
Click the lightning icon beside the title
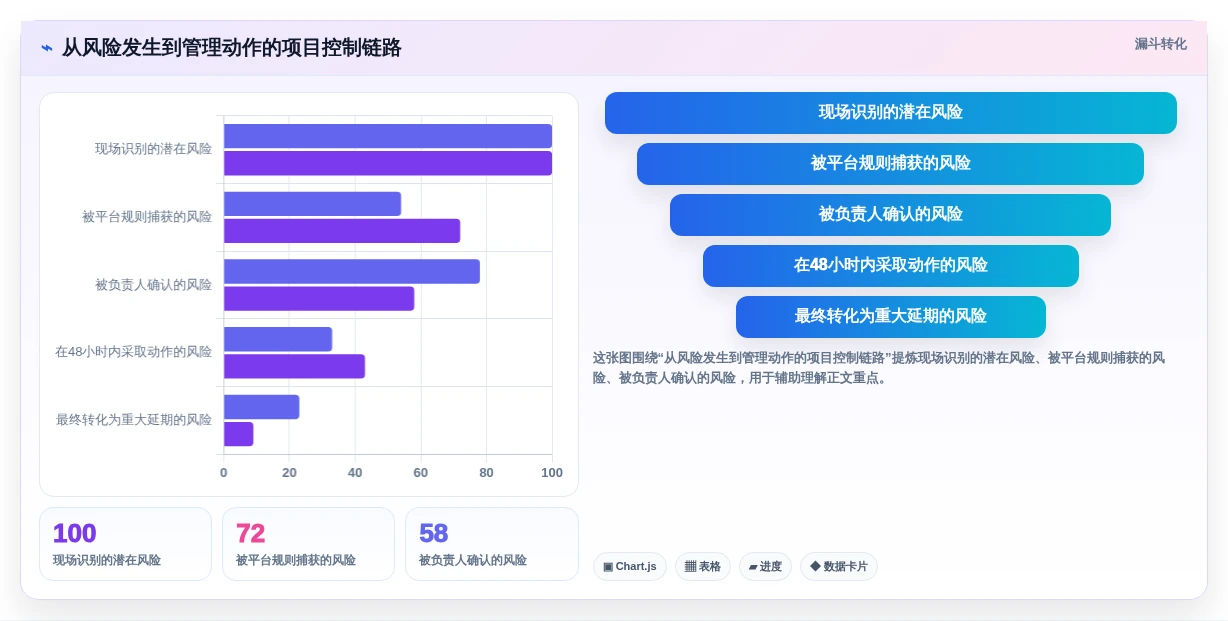[47, 48]
